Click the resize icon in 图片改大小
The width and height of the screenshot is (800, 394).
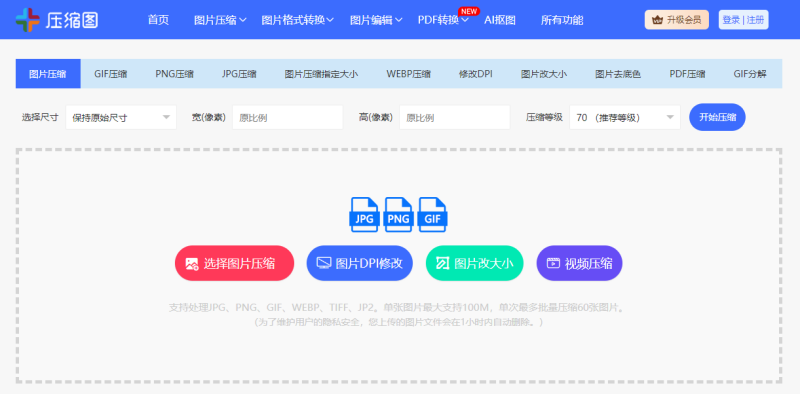point(442,263)
